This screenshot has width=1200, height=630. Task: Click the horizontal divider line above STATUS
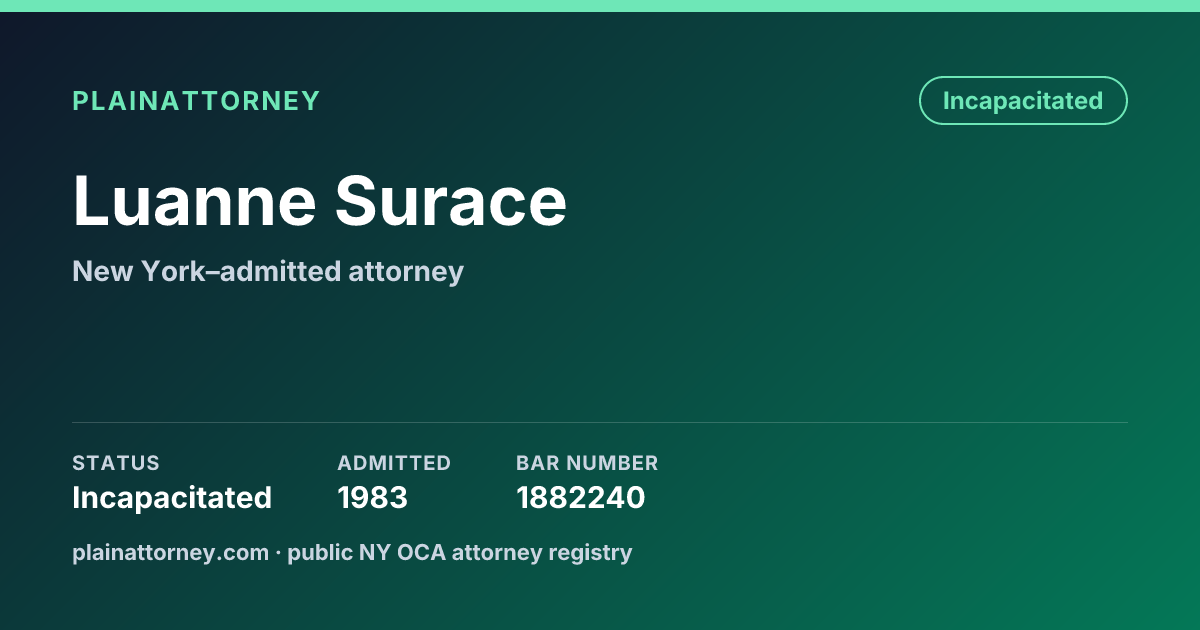(600, 422)
